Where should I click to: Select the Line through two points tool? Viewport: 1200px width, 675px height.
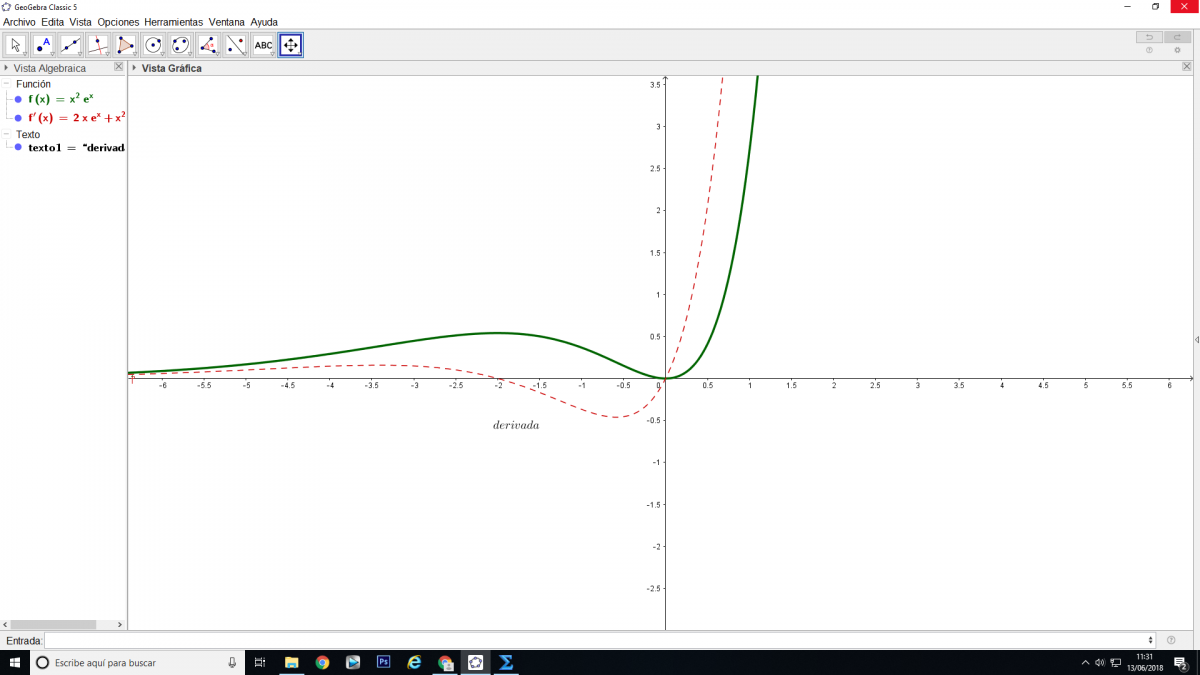70,45
